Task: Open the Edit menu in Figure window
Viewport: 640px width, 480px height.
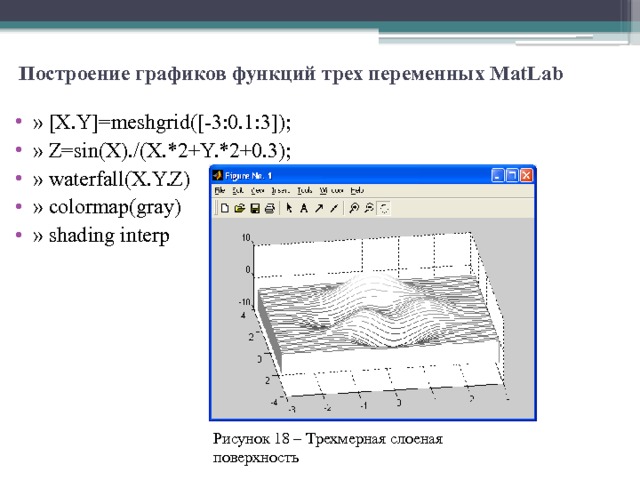Action: pyautogui.click(x=238, y=191)
